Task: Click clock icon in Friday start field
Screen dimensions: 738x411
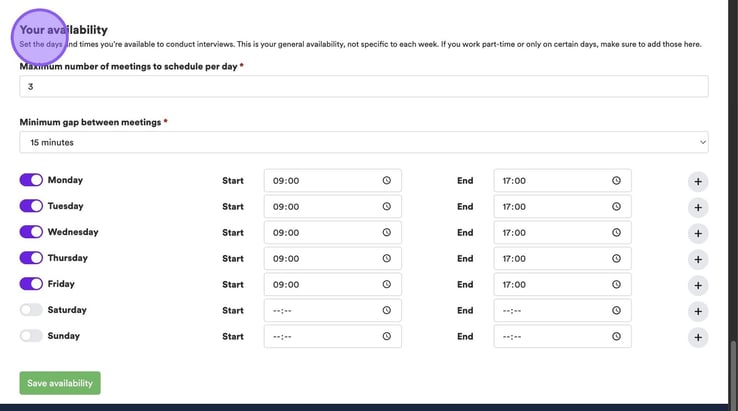Action: (x=386, y=285)
